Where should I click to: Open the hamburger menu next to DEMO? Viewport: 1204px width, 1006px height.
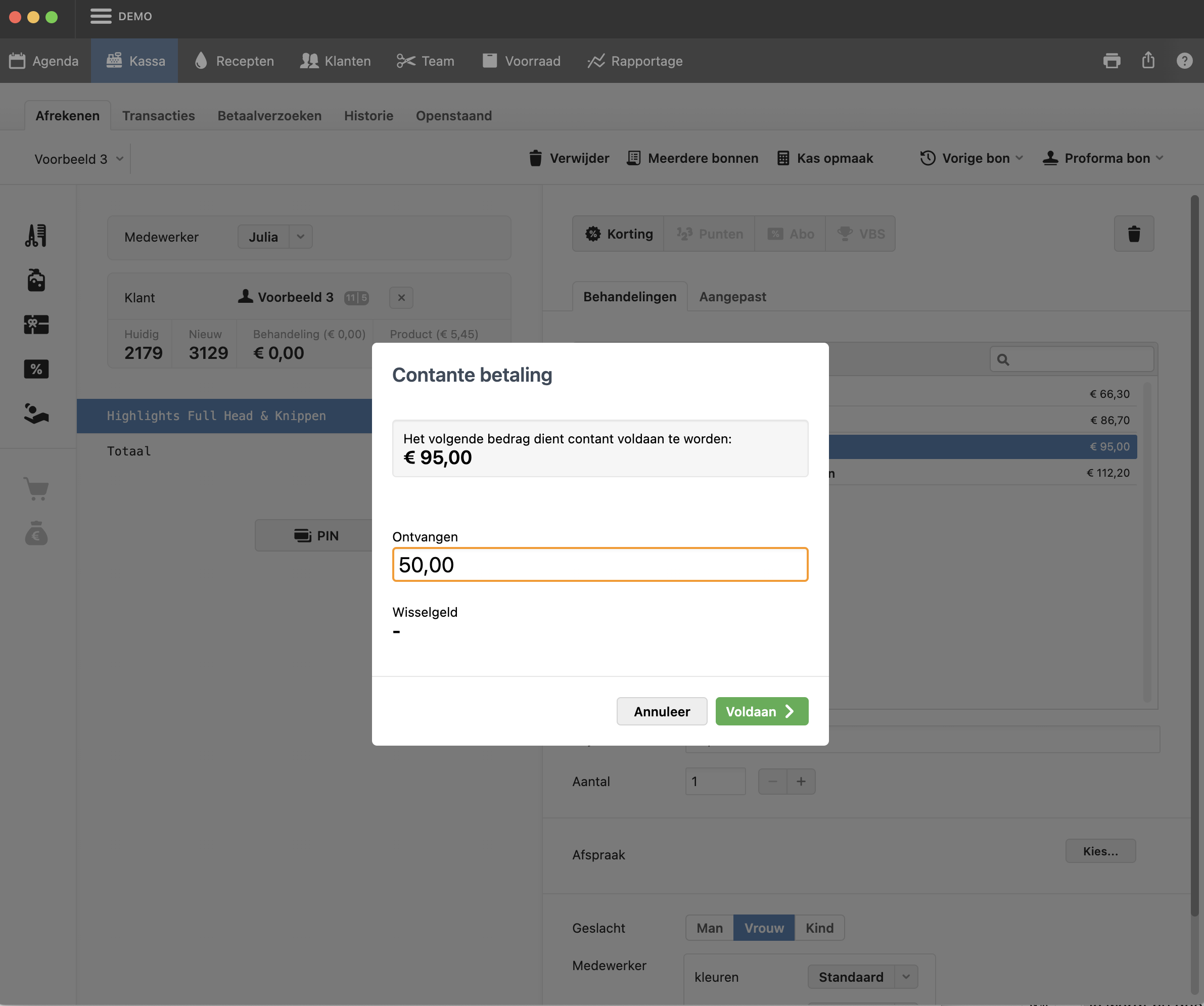click(101, 16)
